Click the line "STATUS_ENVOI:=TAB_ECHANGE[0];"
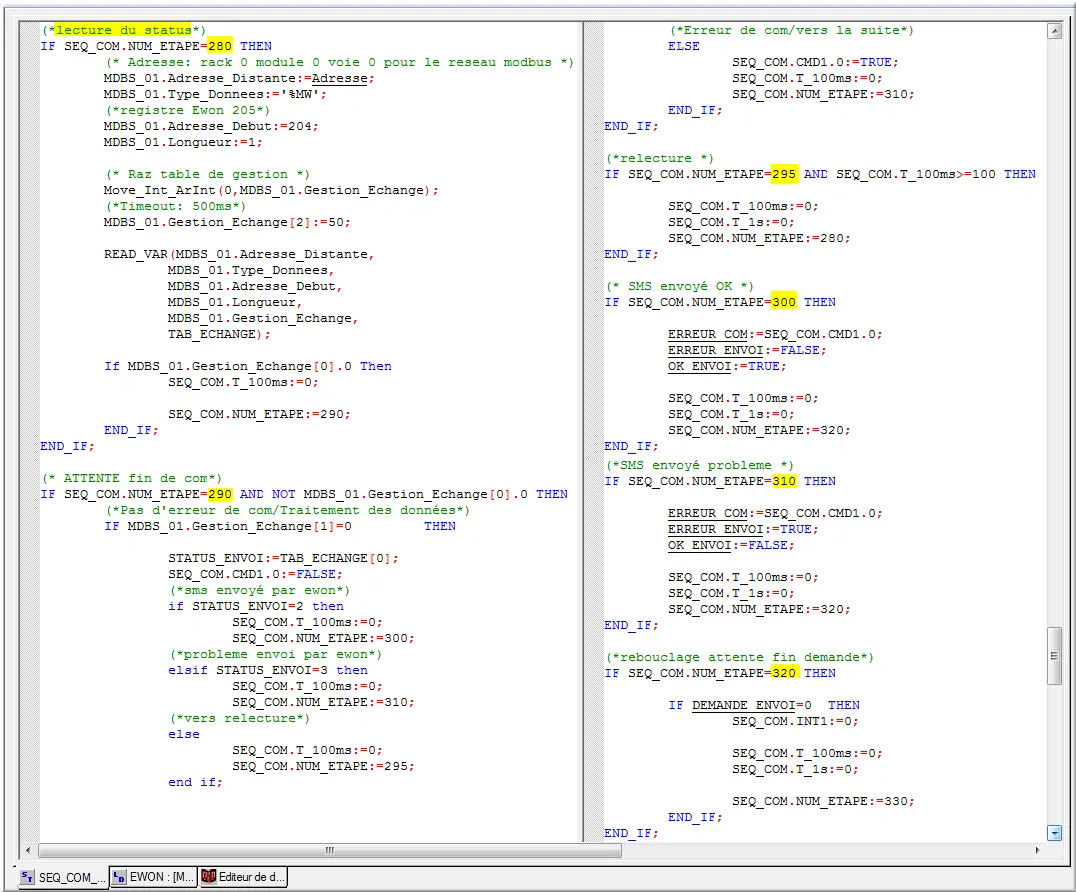Image resolution: width=1076 pixels, height=892 pixels. tap(283, 559)
